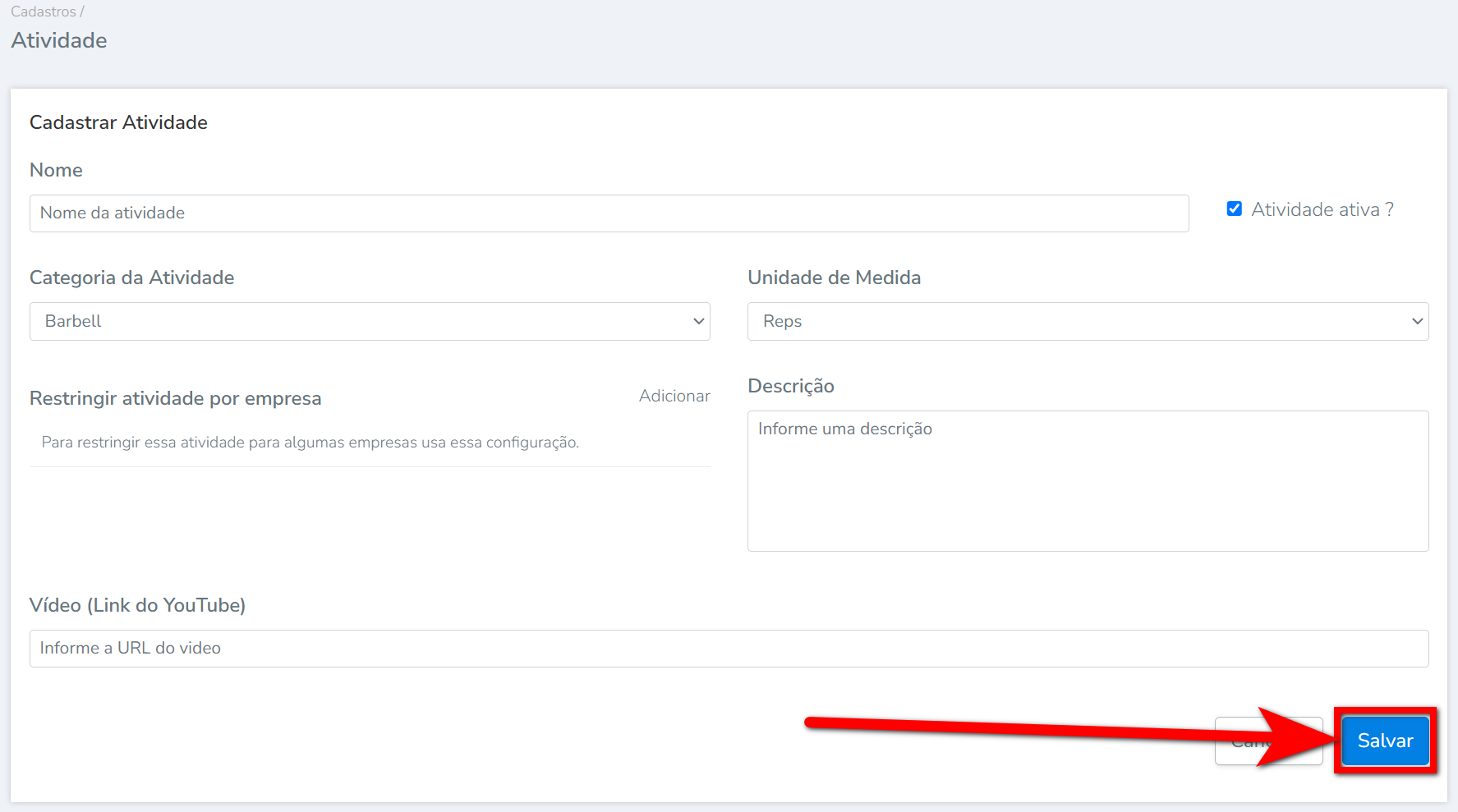
Task: Open the Cadastros breadcrumb link
Action: coord(44,11)
